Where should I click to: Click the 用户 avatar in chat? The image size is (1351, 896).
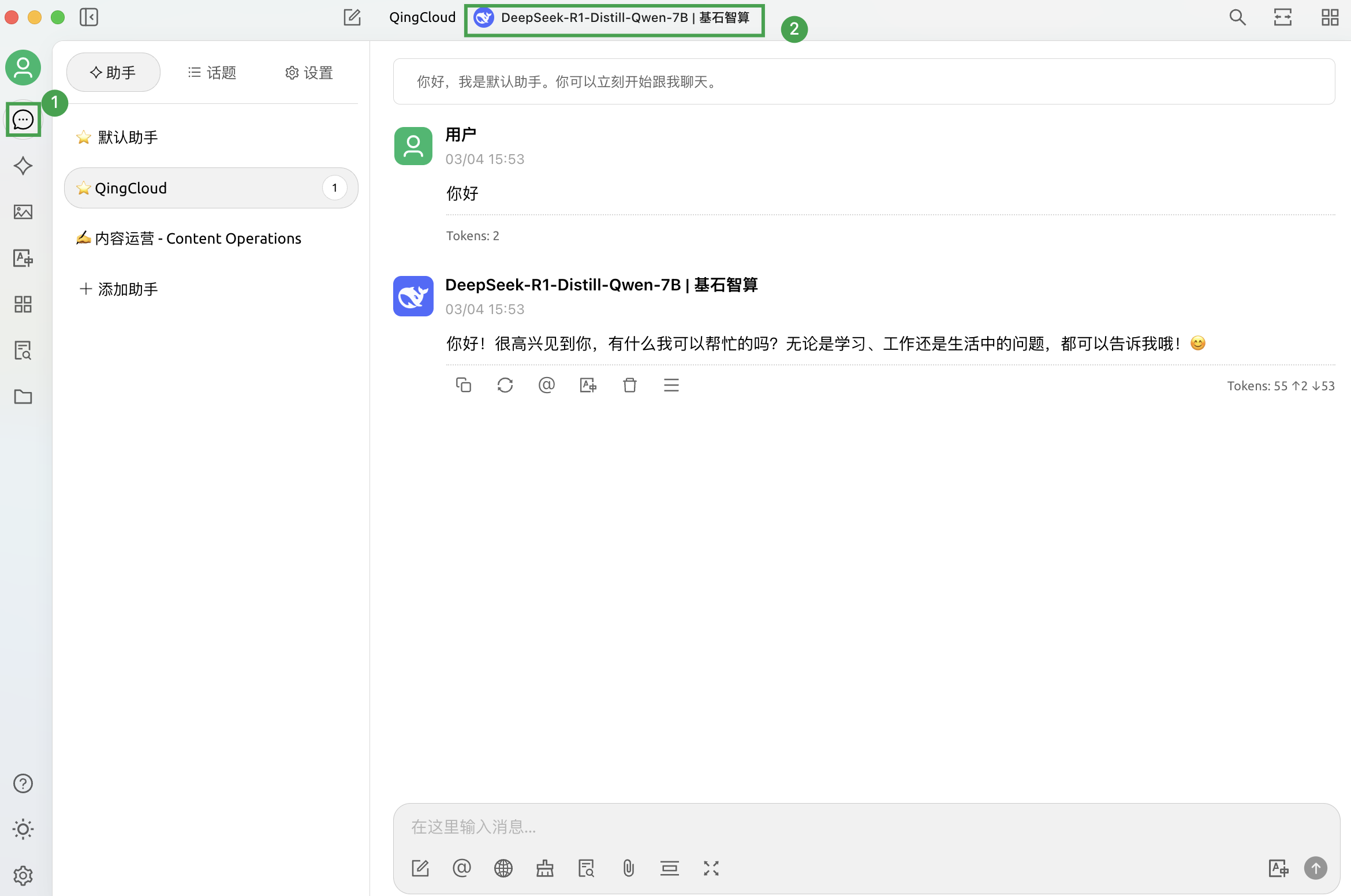[413, 146]
